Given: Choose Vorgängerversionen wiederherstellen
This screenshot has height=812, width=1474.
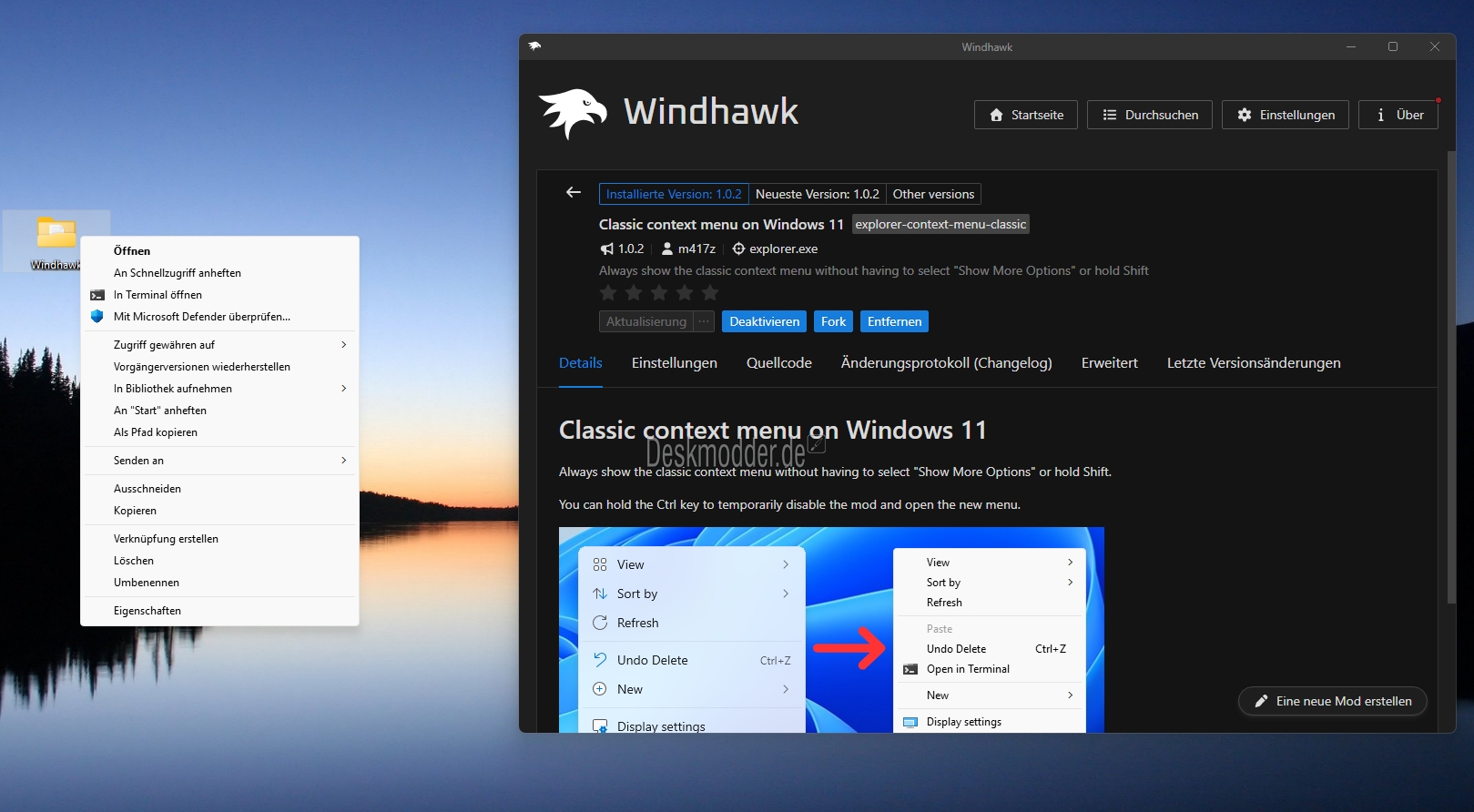Looking at the screenshot, I should (x=220, y=367).
